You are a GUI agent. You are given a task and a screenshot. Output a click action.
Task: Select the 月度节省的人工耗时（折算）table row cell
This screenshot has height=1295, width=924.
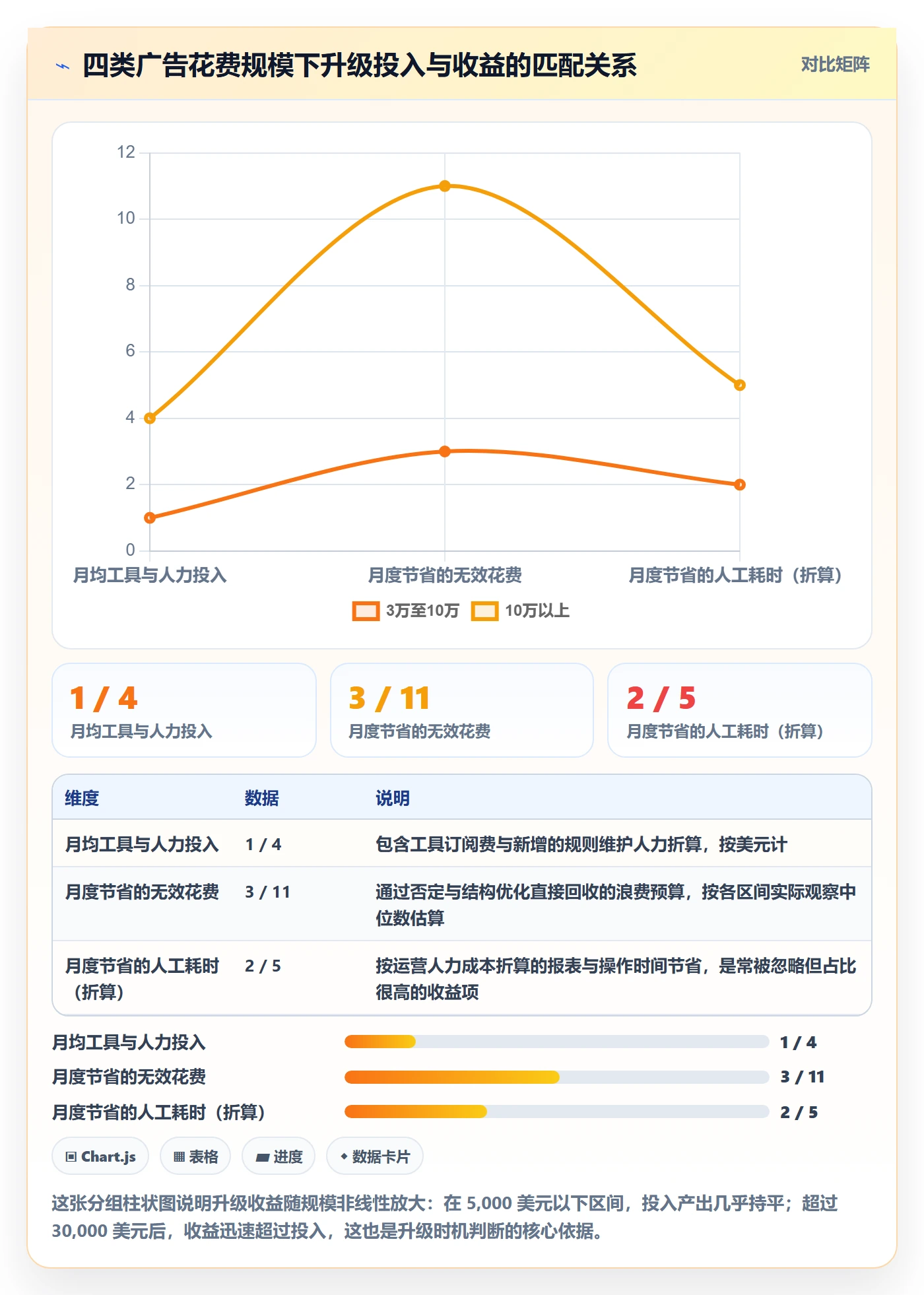coord(142,979)
